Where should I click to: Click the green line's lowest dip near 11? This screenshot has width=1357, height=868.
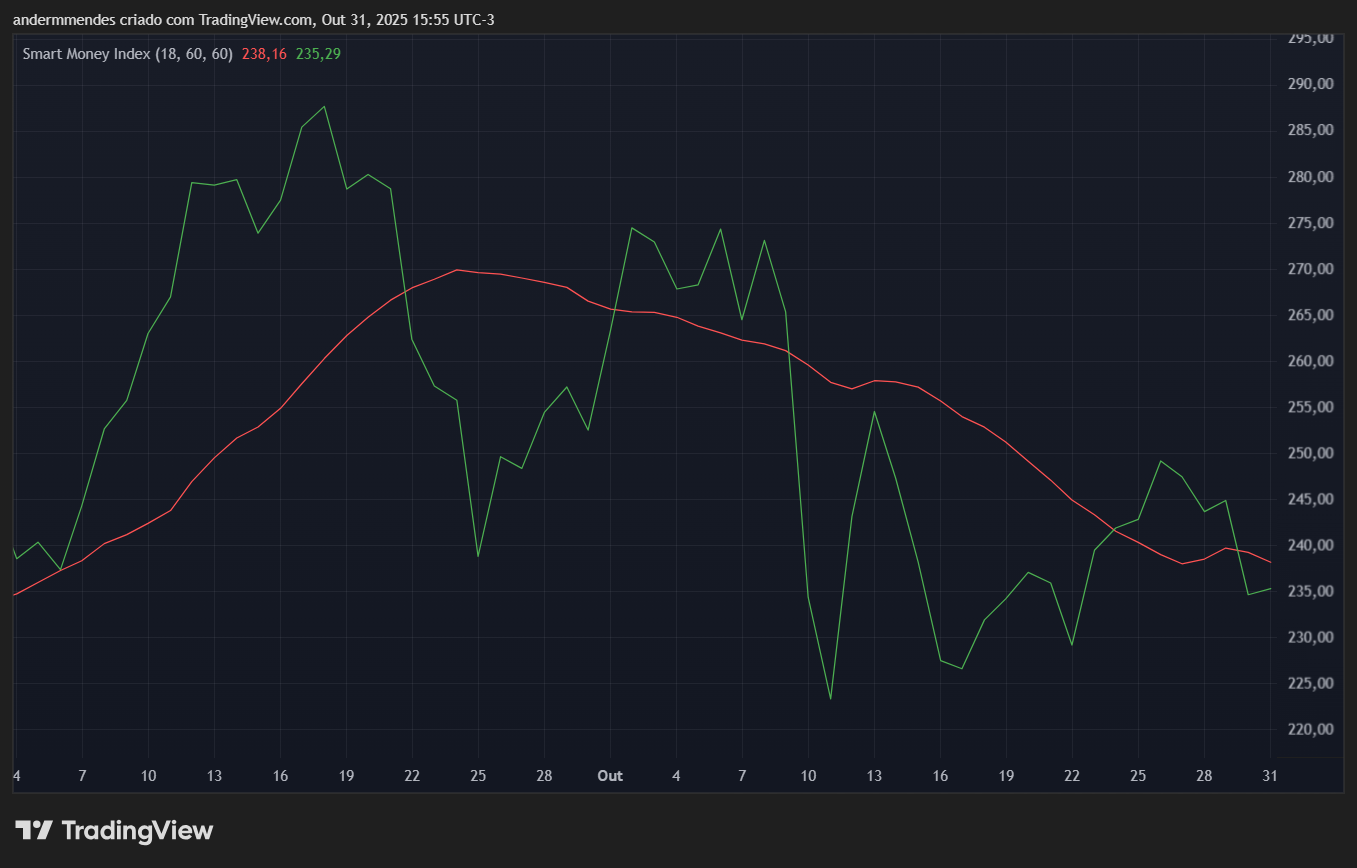pos(832,697)
